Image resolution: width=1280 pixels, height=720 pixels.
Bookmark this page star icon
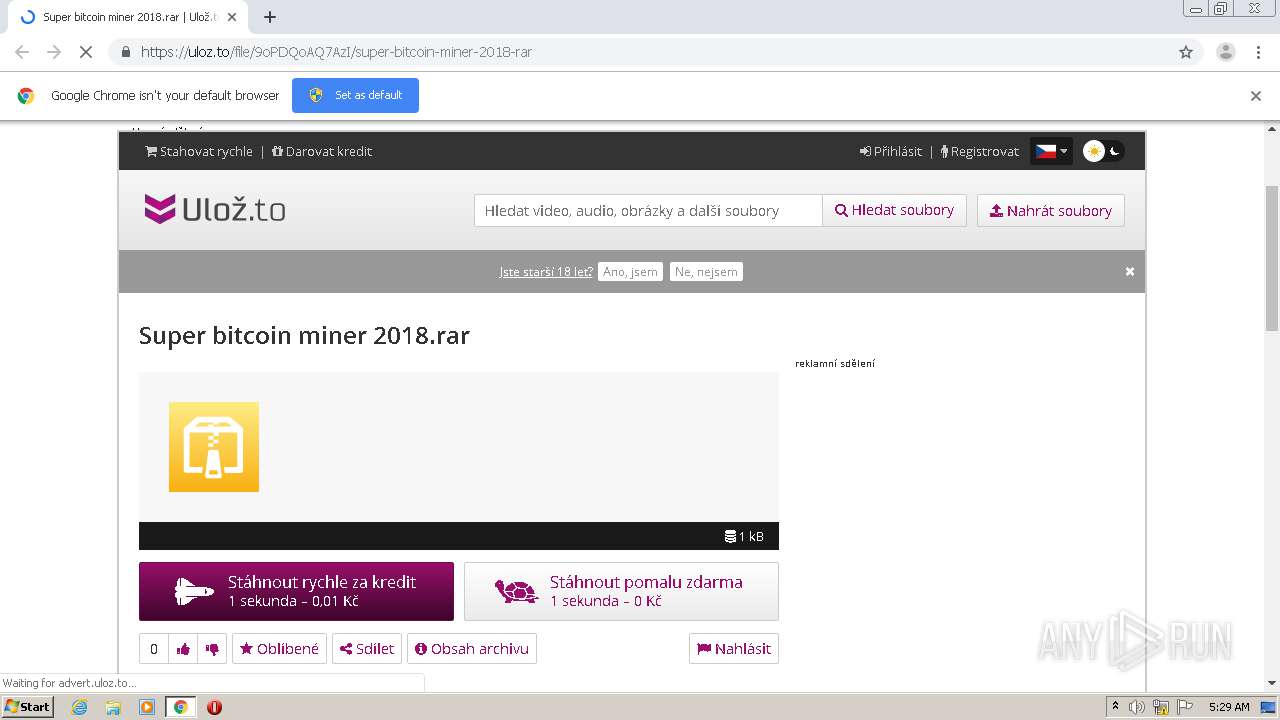[1186, 52]
